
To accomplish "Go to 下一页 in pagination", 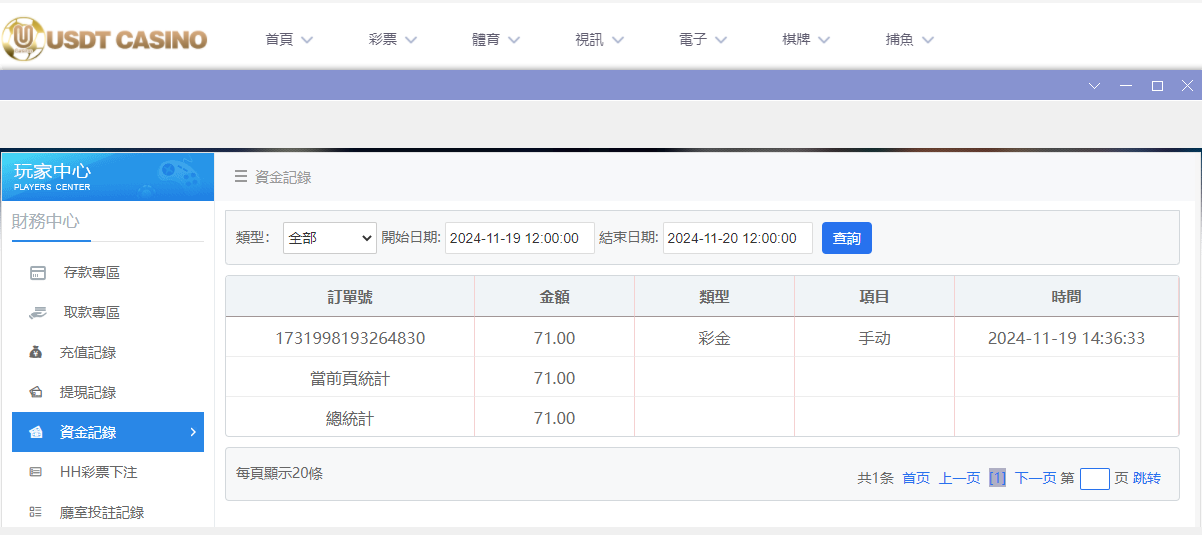I will pos(1035,478).
